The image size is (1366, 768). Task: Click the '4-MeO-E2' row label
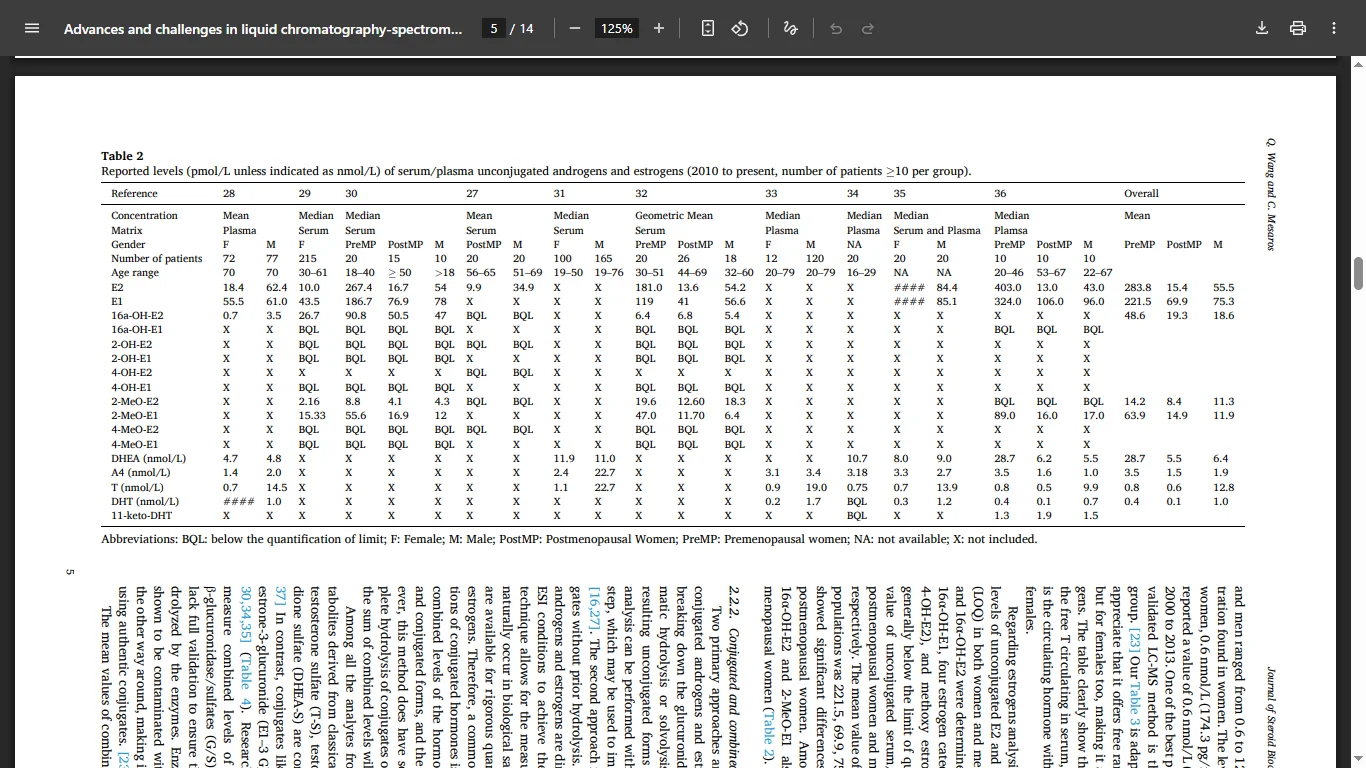click(x=135, y=430)
